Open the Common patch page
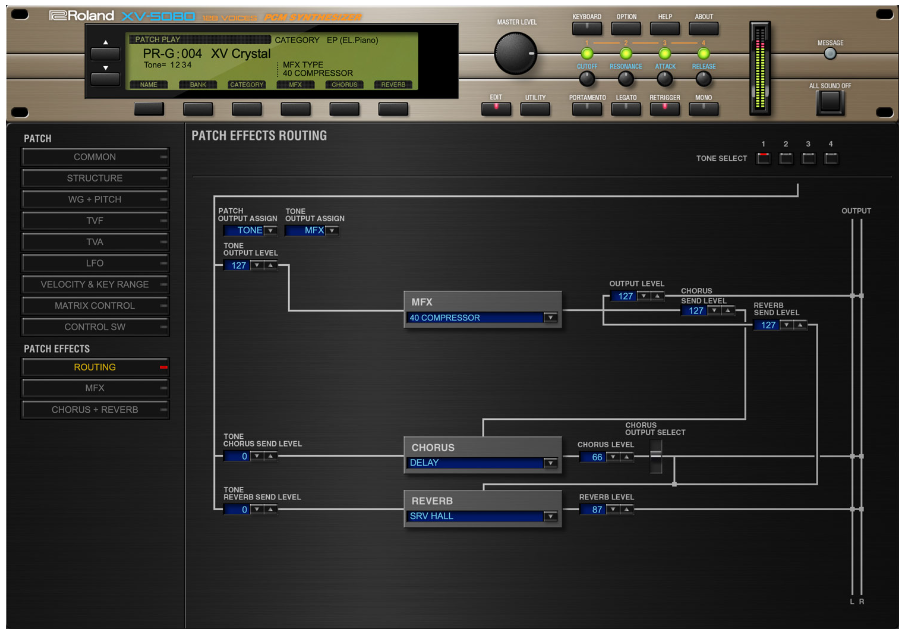 click(95, 157)
